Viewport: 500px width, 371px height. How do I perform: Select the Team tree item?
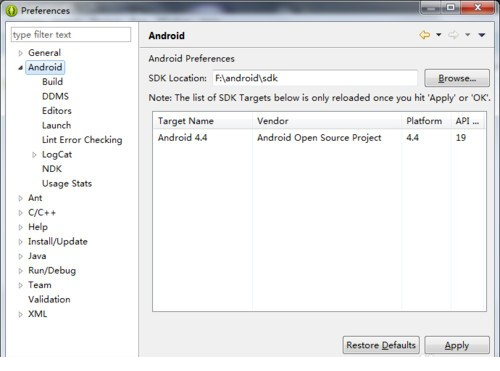40,285
